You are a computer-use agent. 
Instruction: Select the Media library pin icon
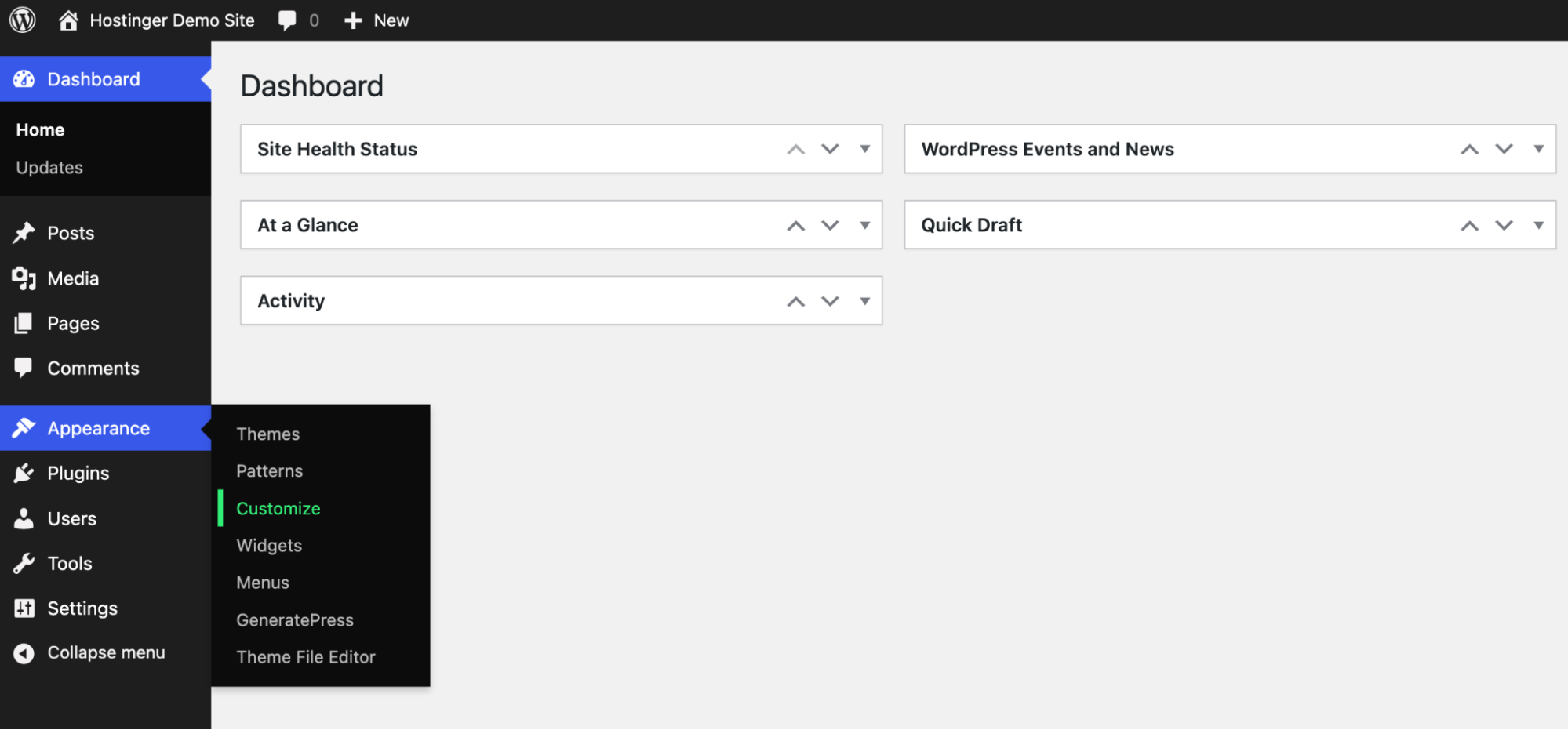(x=24, y=278)
